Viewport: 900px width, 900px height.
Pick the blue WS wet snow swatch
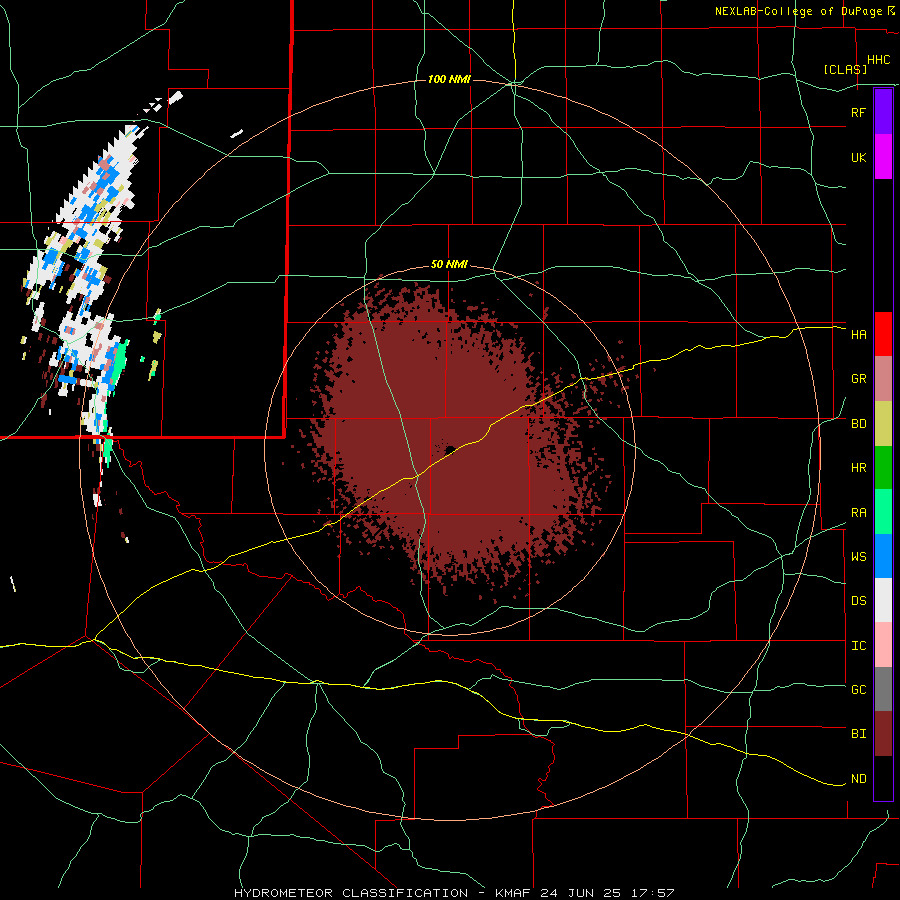tap(883, 556)
